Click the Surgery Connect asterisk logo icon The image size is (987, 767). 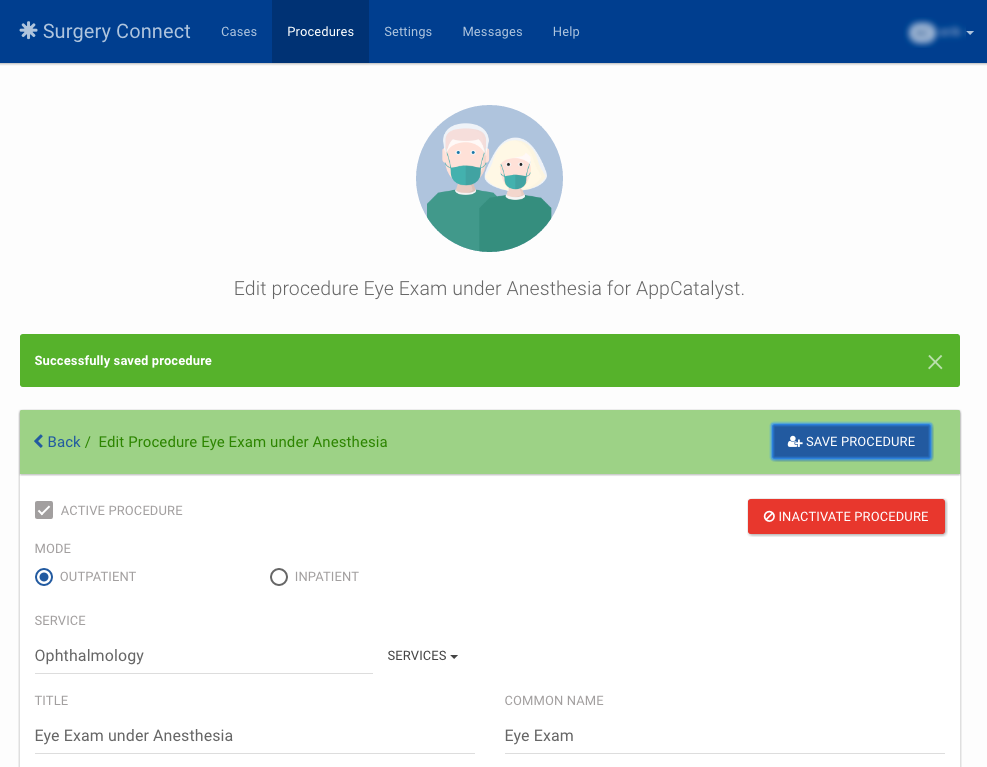[x=28, y=31]
